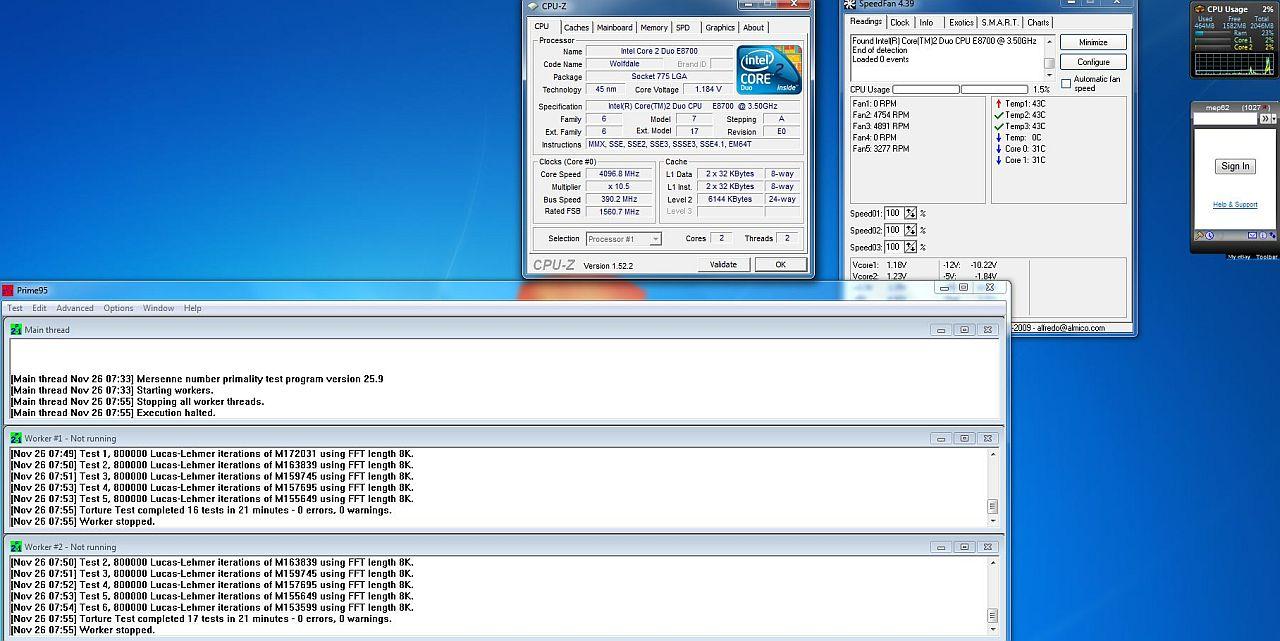The width and height of the screenshot is (1280, 641).
Task: Switch to the Clock tab in SpeedFan
Action: click(x=900, y=22)
